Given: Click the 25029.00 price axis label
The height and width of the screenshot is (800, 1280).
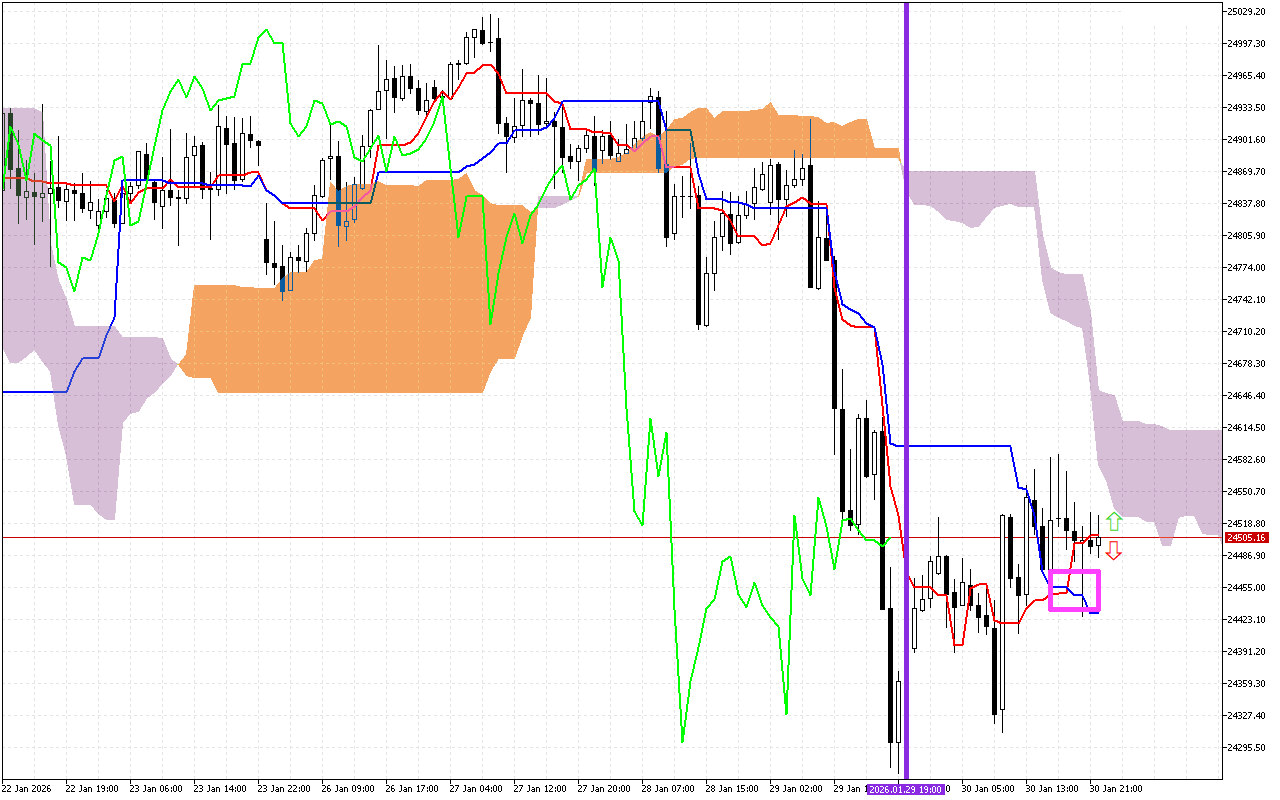Looking at the screenshot, I should click(1246, 12).
